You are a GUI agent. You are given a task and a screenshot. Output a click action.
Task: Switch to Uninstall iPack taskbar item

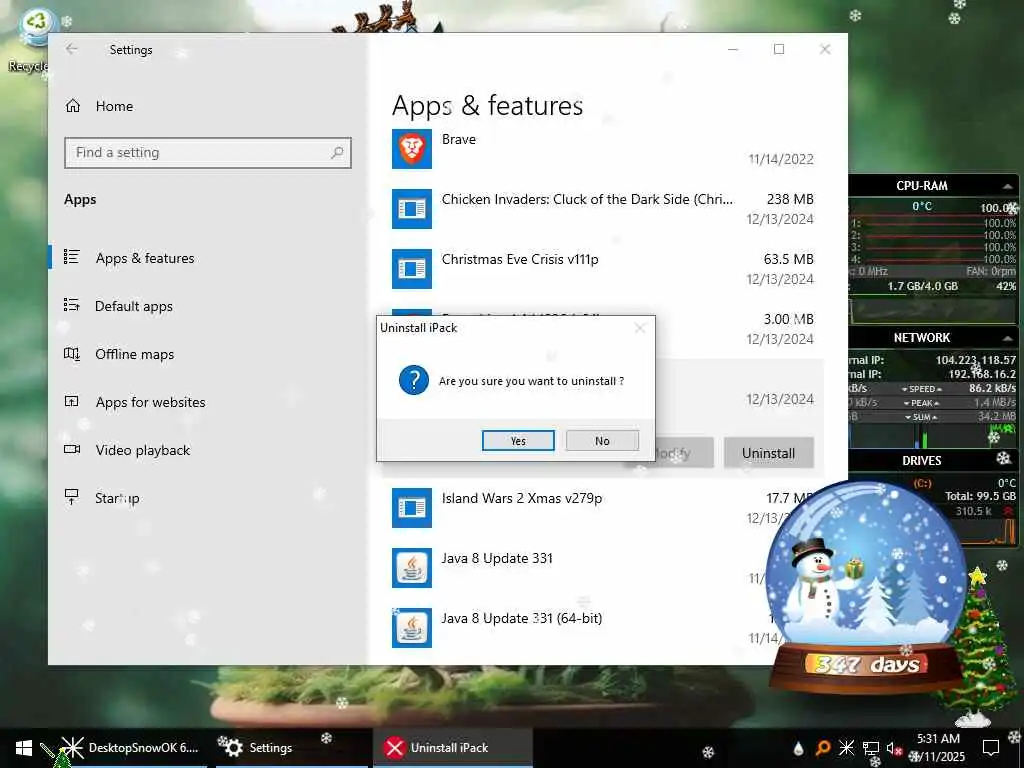tap(452, 748)
